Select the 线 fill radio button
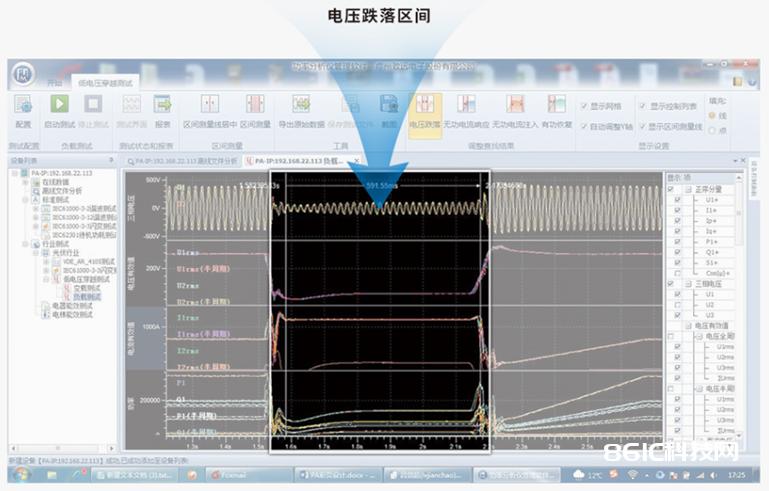Viewport: 769px width, 491px height. [712, 116]
